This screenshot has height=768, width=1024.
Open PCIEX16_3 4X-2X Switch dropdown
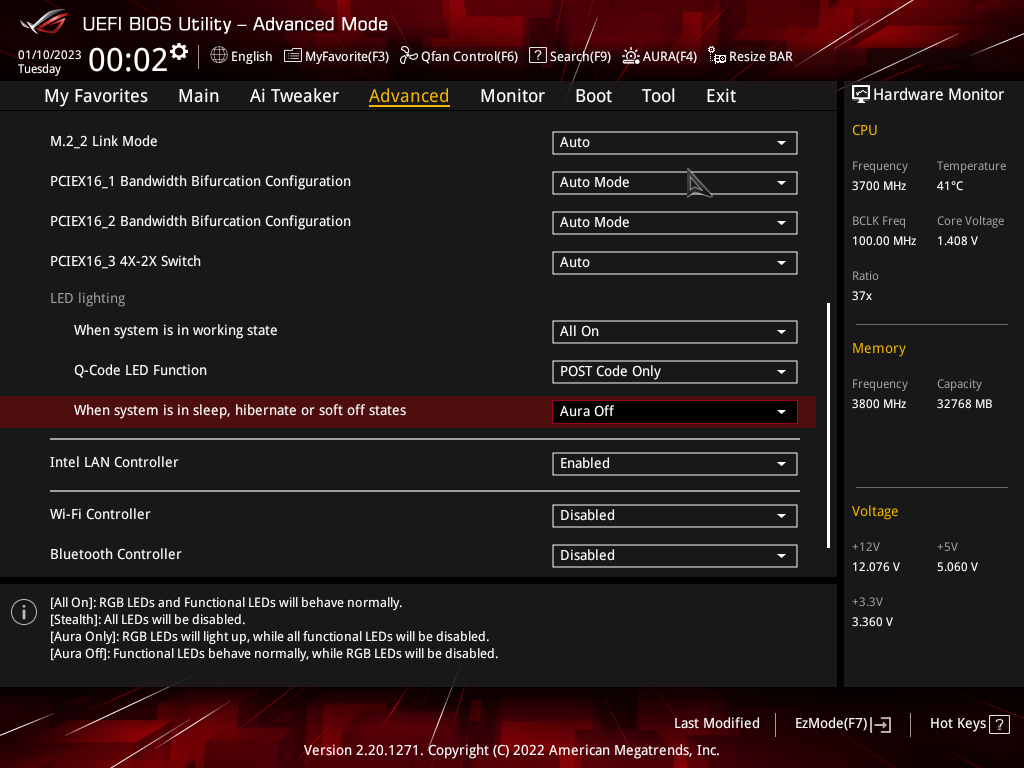(675, 263)
